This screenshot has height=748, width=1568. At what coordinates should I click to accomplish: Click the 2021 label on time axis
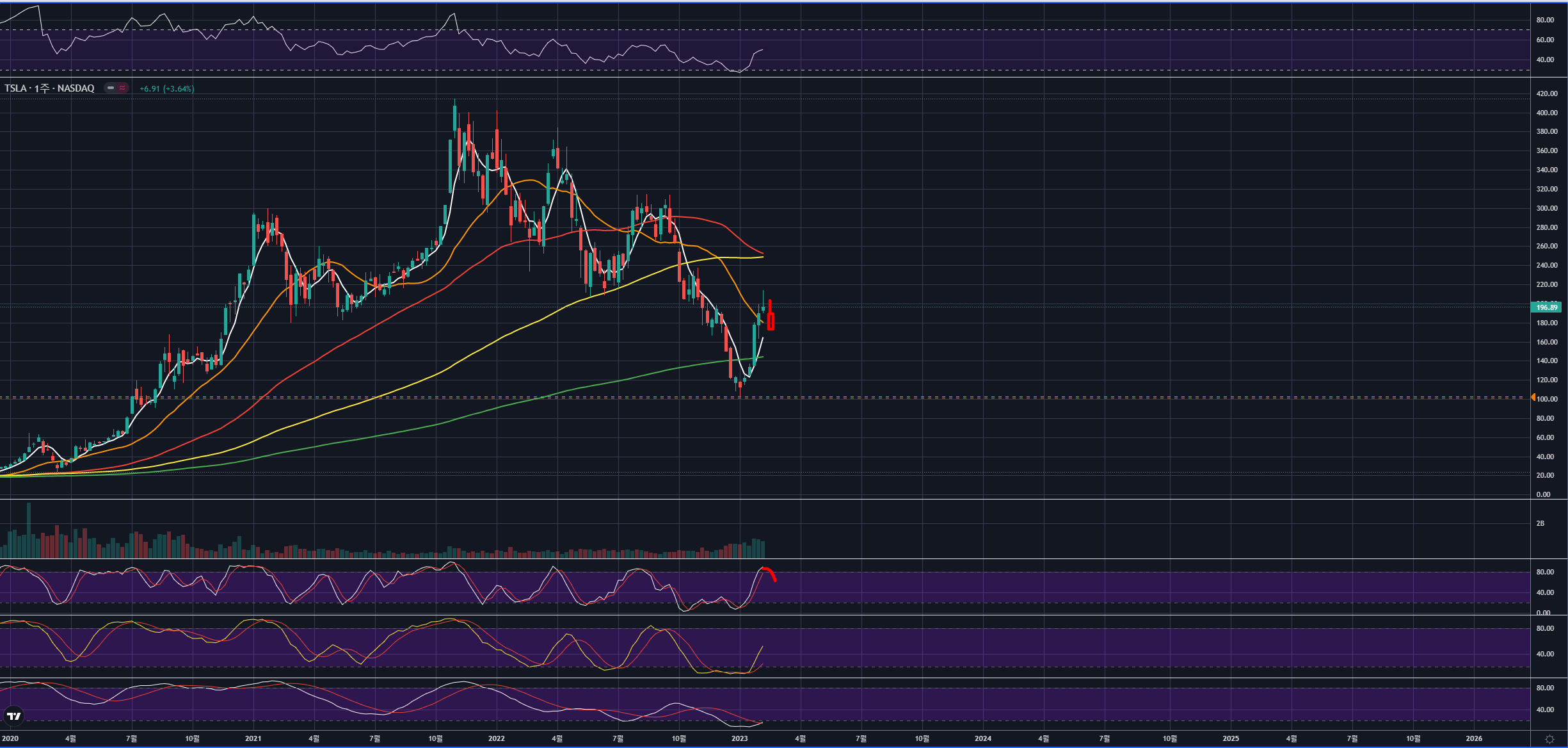point(253,738)
